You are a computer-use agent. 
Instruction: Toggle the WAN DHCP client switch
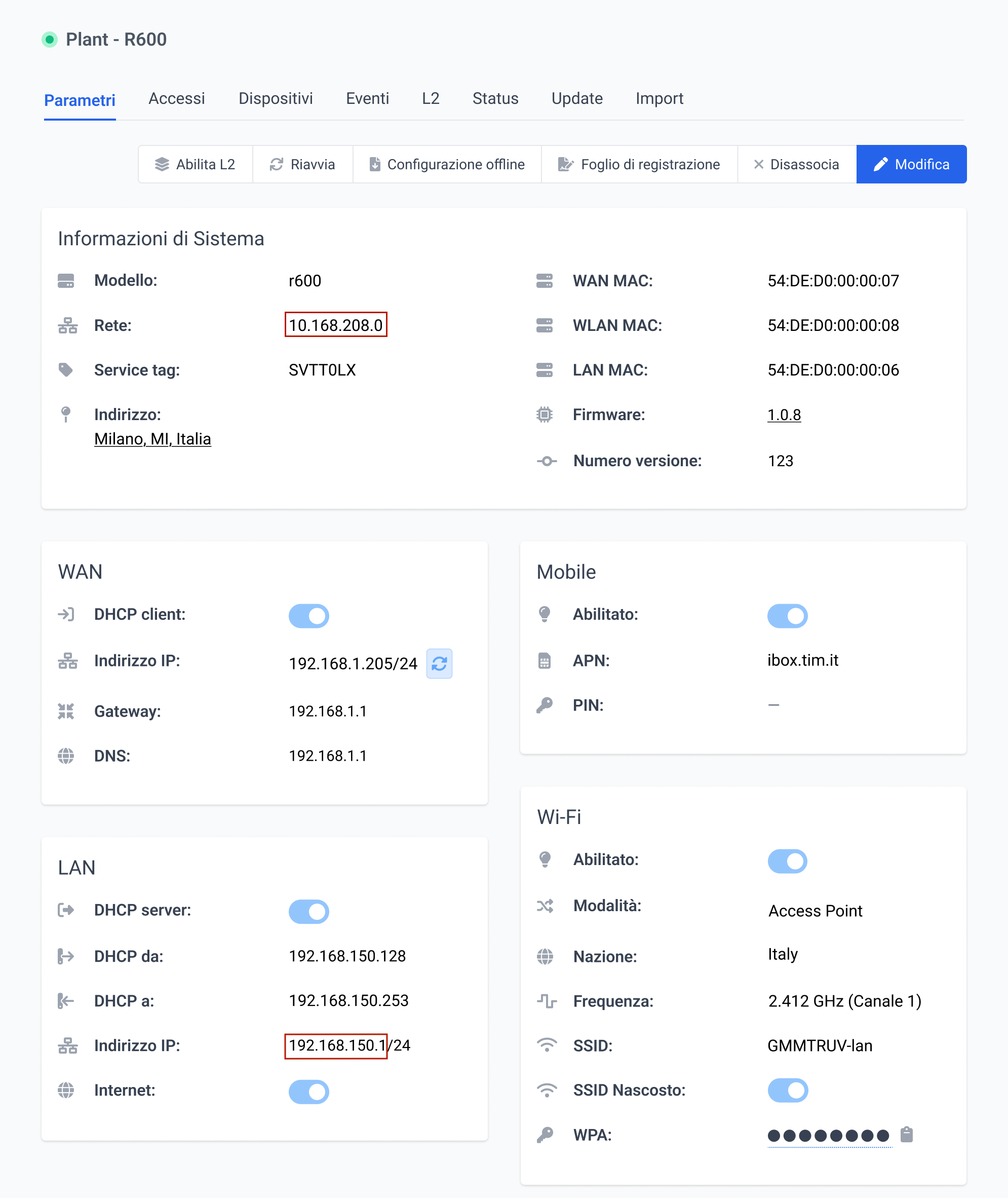(308, 616)
